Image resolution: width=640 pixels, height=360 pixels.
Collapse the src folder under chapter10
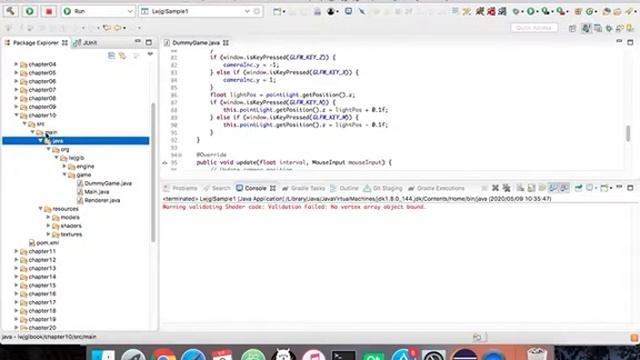(x=24, y=124)
